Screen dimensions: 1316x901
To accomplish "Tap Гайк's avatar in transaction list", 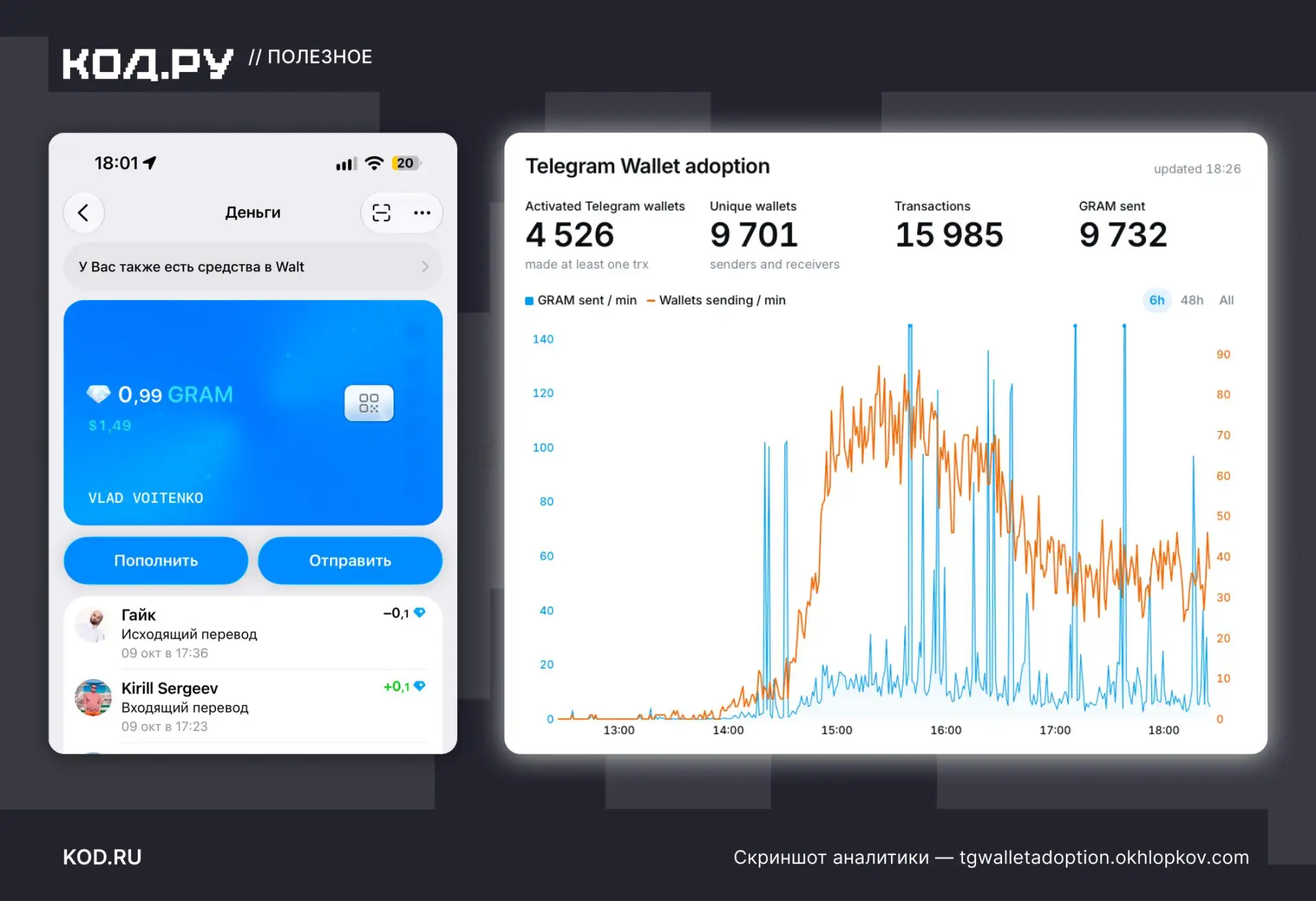I will pyautogui.click(x=93, y=624).
